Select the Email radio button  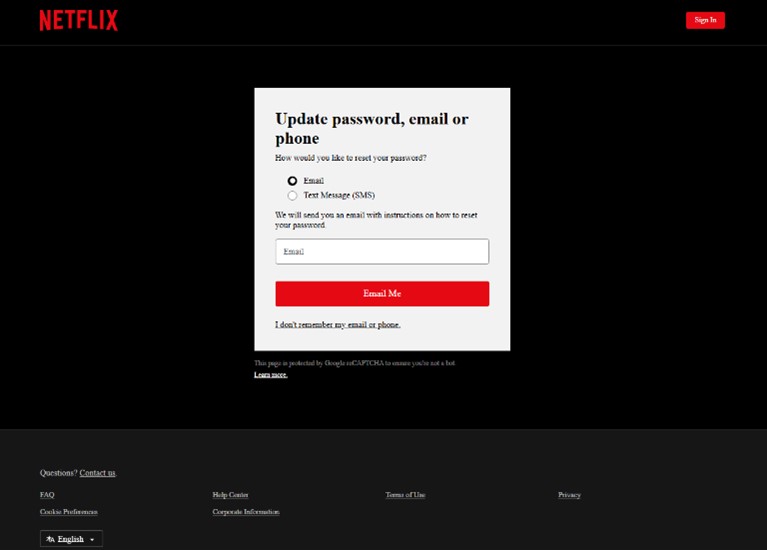coord(292,181)
